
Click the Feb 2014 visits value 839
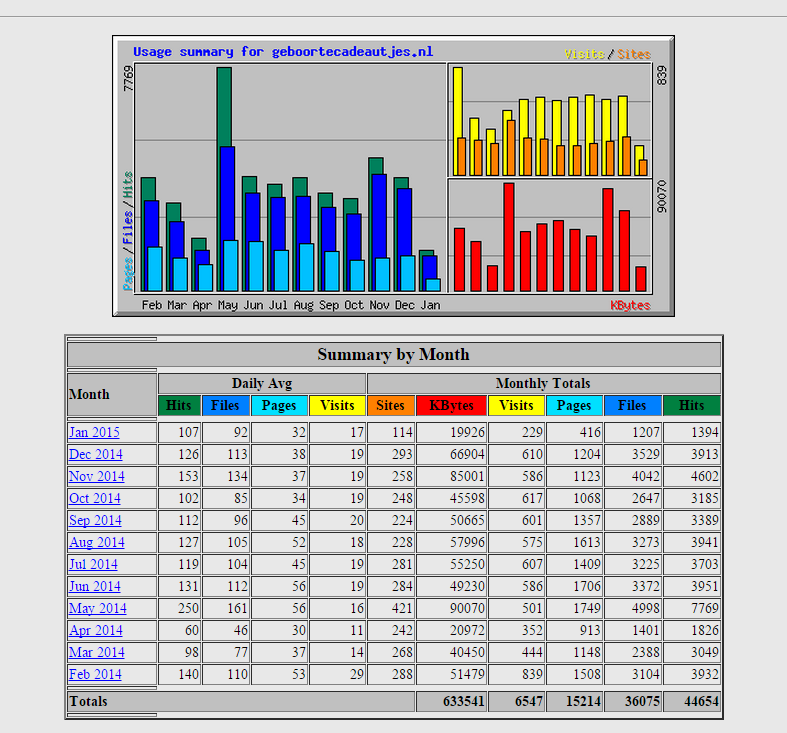click(x=533, y=674)
